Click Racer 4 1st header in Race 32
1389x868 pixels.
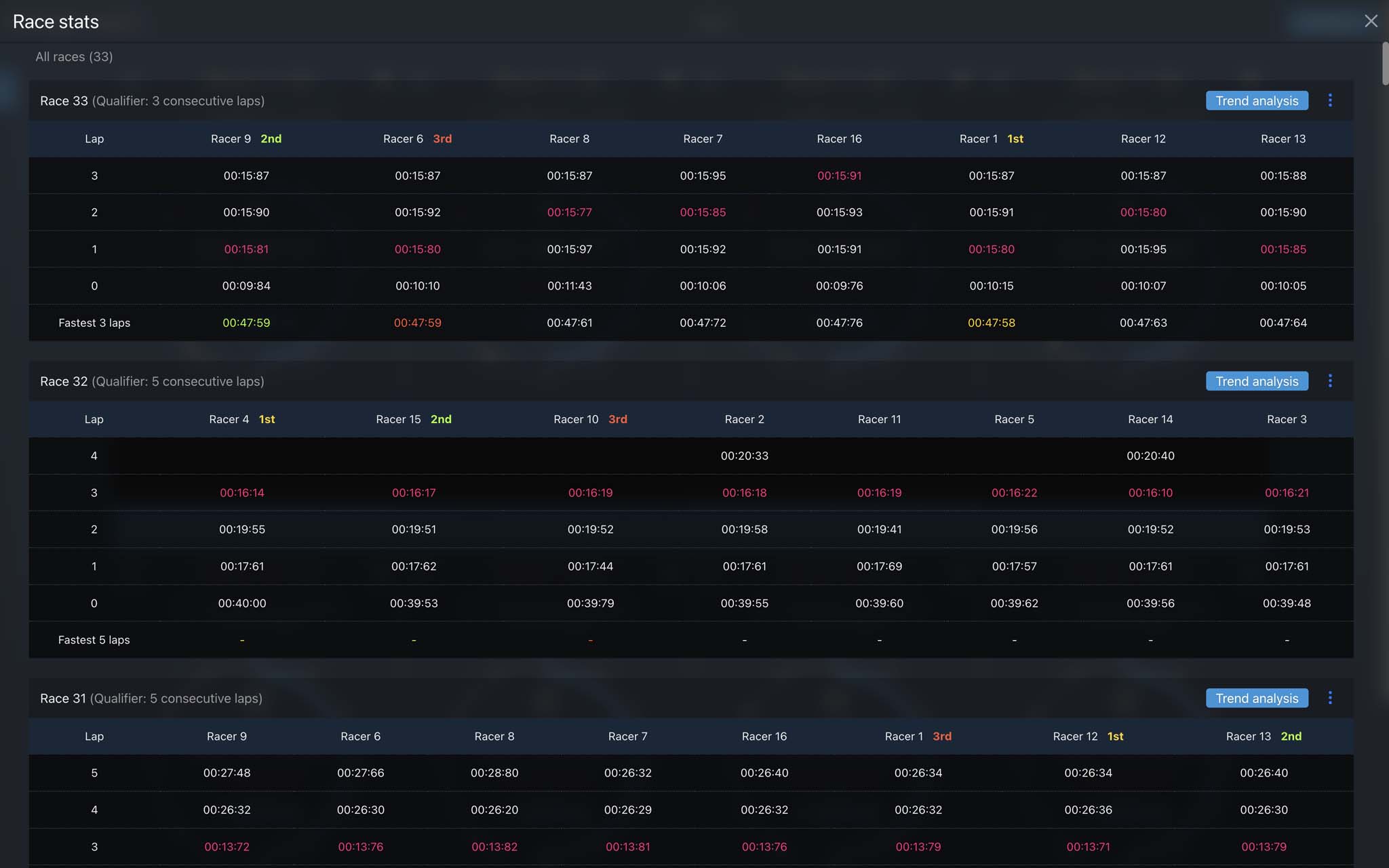241,419
